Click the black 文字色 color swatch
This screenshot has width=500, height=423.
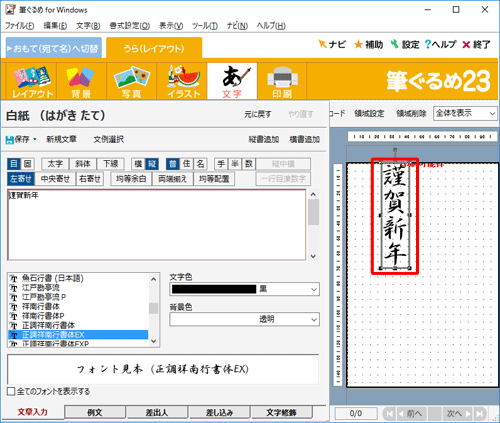pos(214,289)
